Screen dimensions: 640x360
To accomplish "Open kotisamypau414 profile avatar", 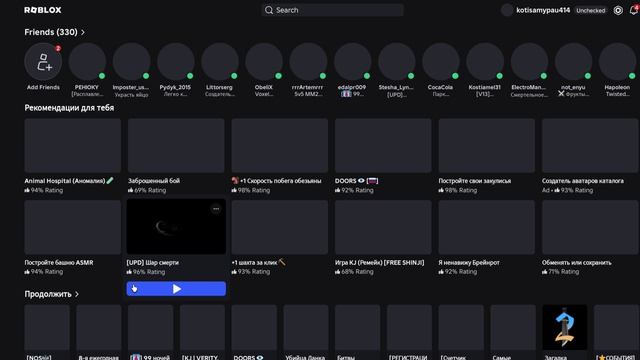I will pos(507,10).
